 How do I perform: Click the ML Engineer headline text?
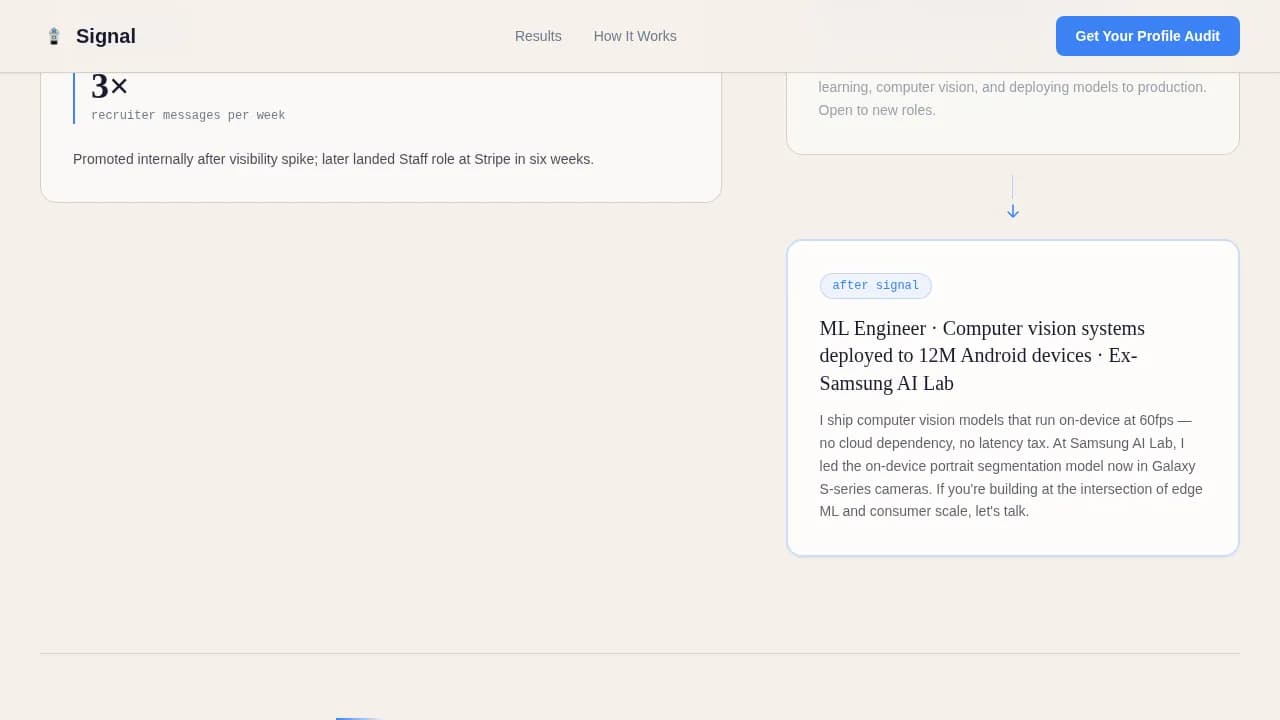982,355
